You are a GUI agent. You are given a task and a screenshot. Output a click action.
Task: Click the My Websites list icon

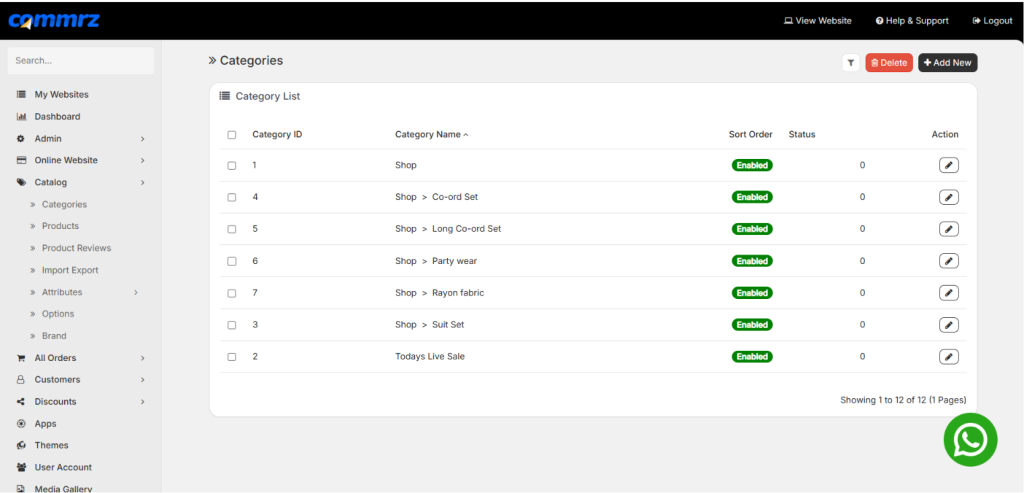(21, 95)
